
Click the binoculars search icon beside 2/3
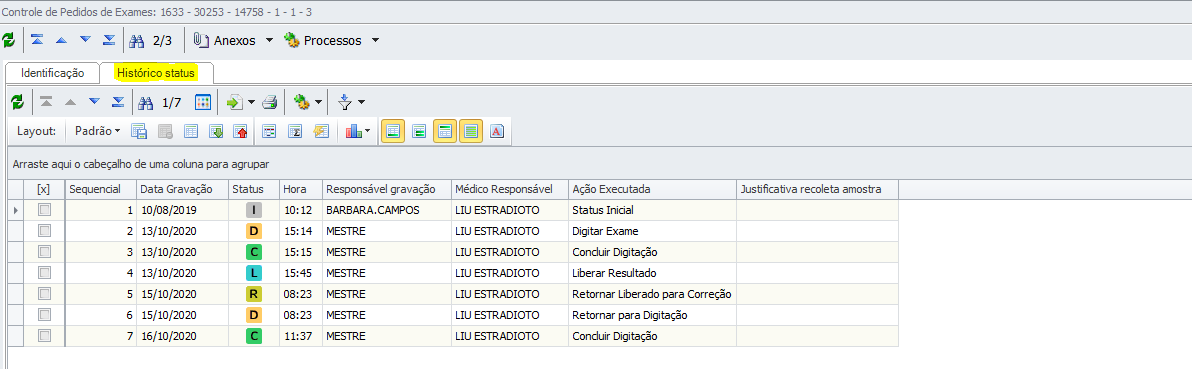tap(138, 40)
